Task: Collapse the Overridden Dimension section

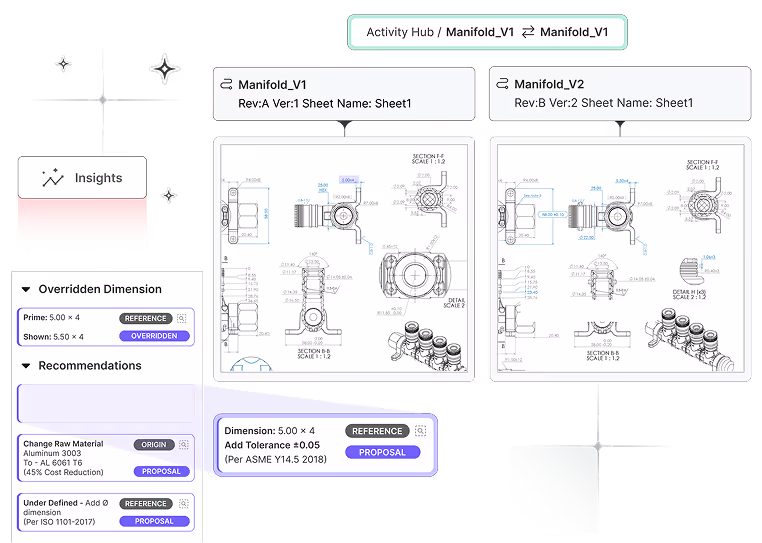Action: [x=26, y=289]
